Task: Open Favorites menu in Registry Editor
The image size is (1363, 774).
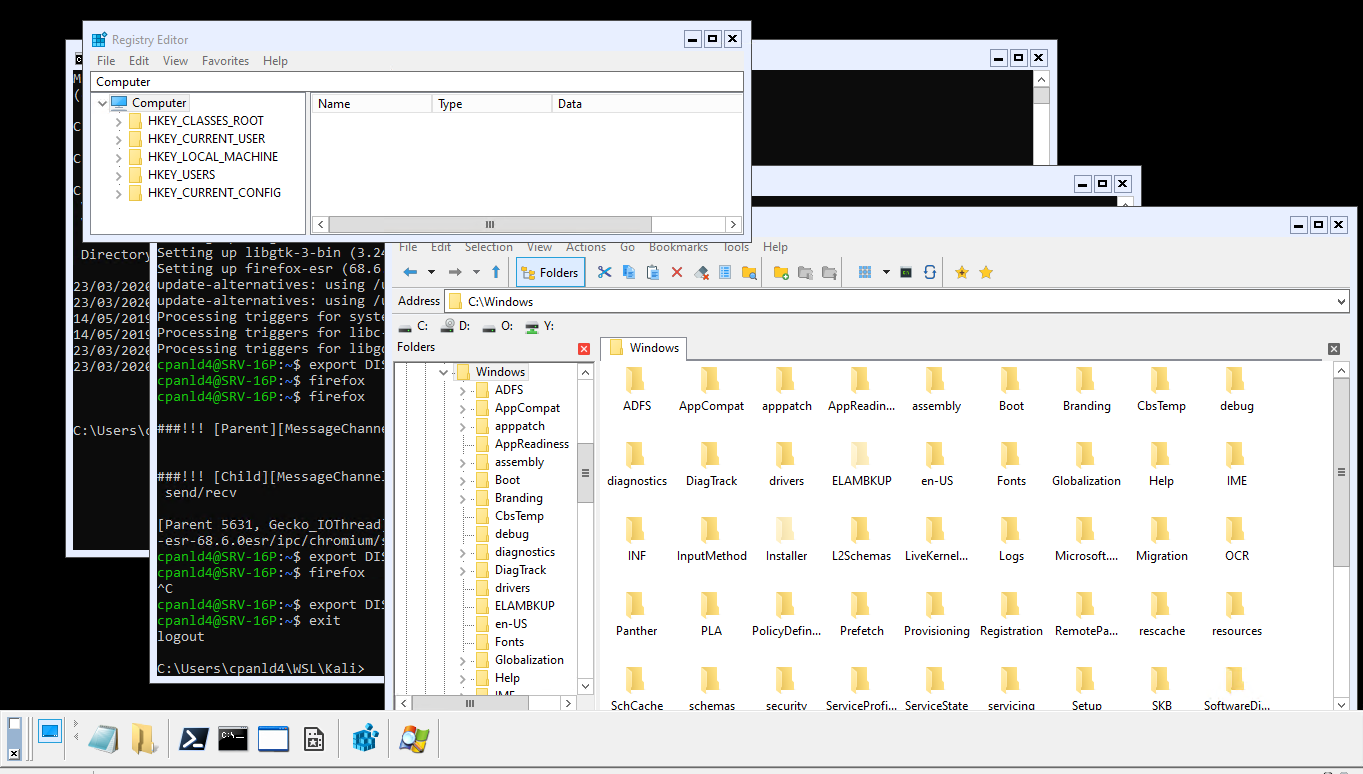Action: pyautogui.click(x=225, y=61)
